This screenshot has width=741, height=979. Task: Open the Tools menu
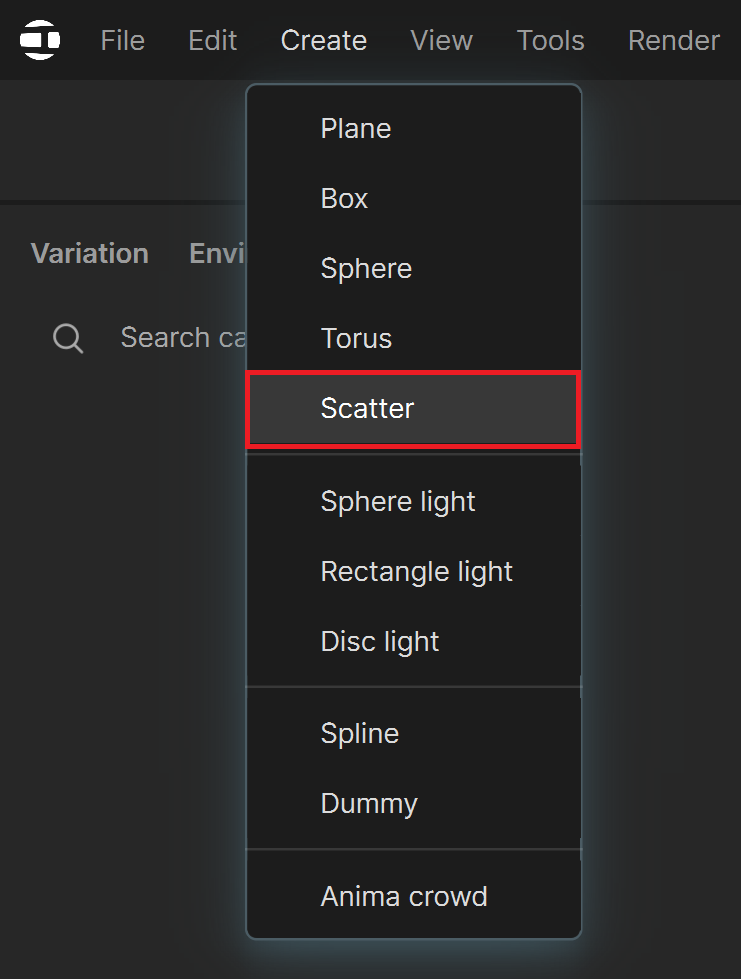pyautogui.click(x=551, y=41)
